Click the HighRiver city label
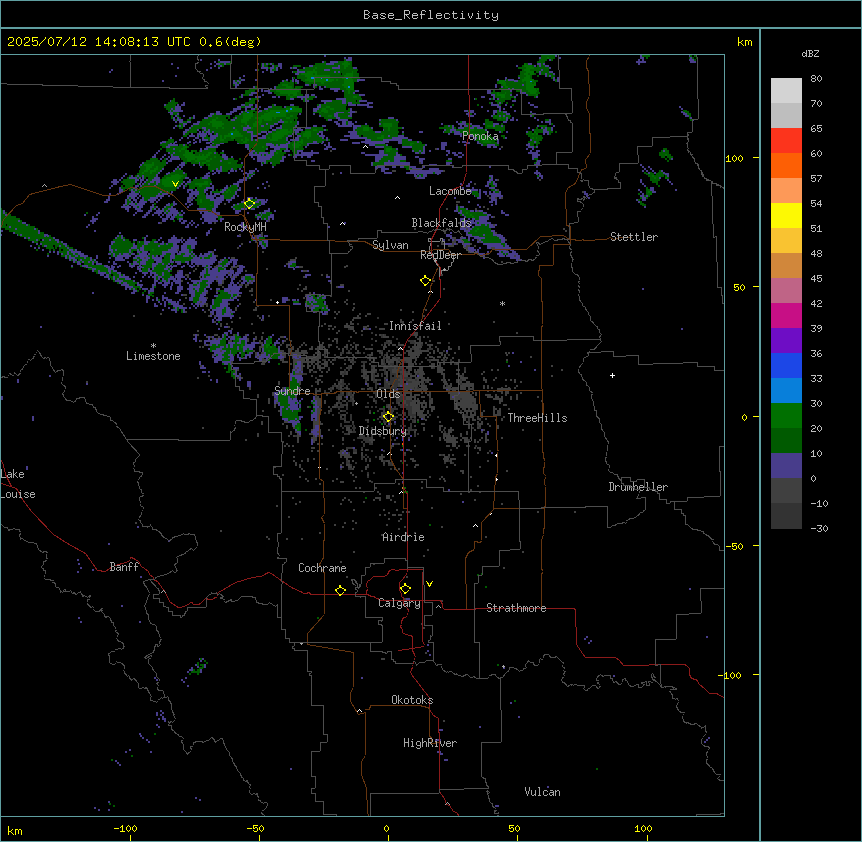This screenshot has height=842, width=862. tap(430, 743)
